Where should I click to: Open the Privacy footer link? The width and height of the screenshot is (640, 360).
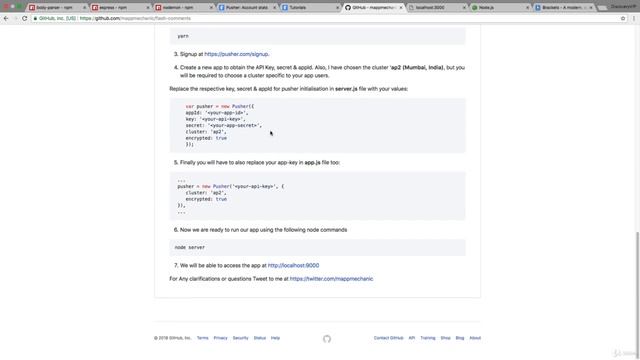tap(220, 338)
